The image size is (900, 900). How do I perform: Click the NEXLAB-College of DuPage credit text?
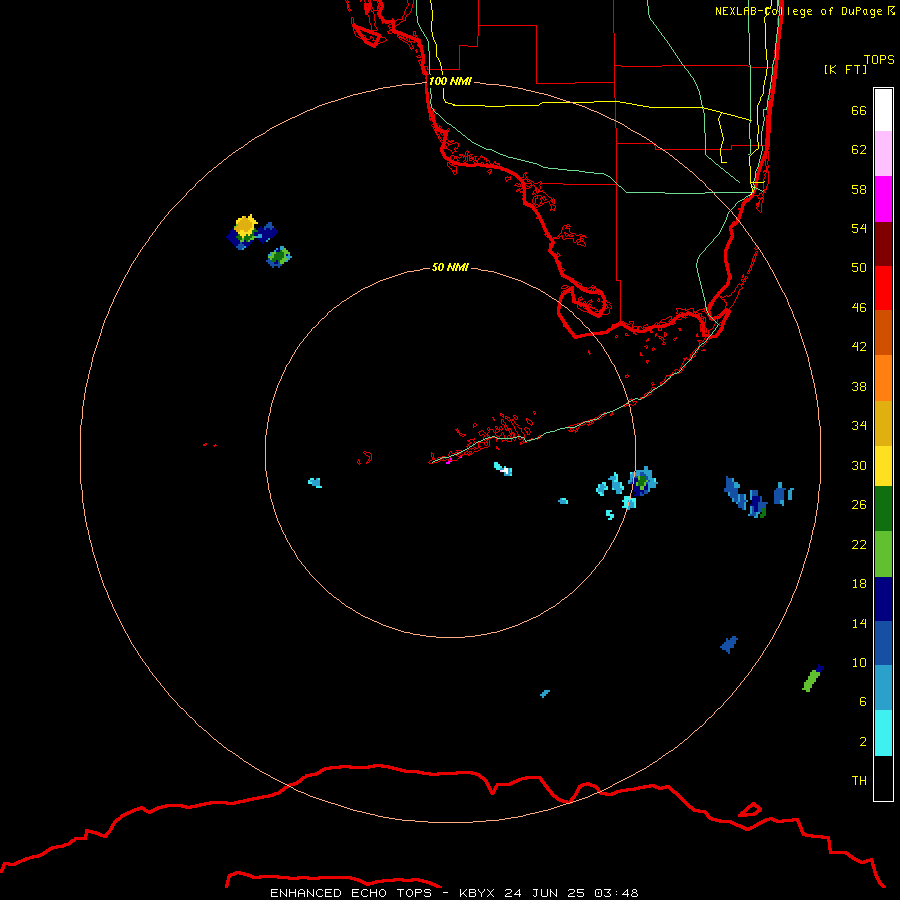point(798,11)
